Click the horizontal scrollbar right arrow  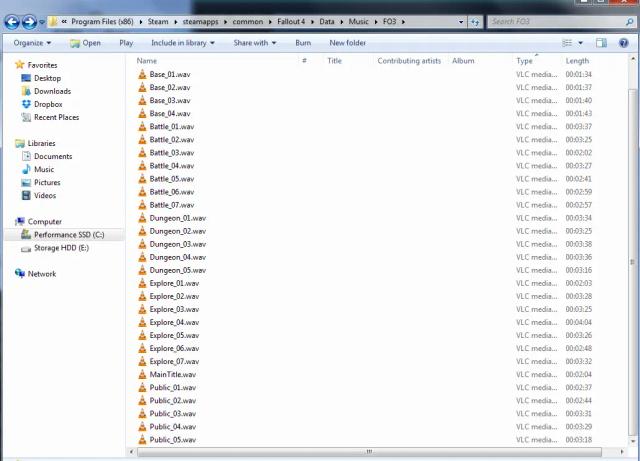[x=622, y=452]
